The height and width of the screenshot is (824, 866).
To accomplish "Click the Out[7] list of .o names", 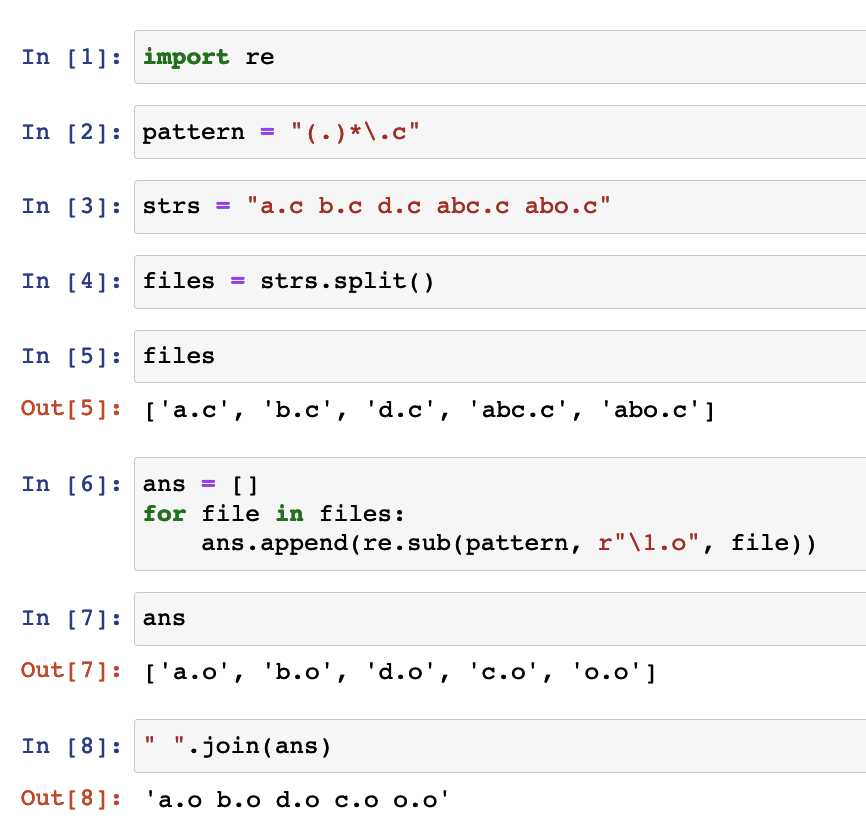I will pyautogui.click(x=400, y=672).
